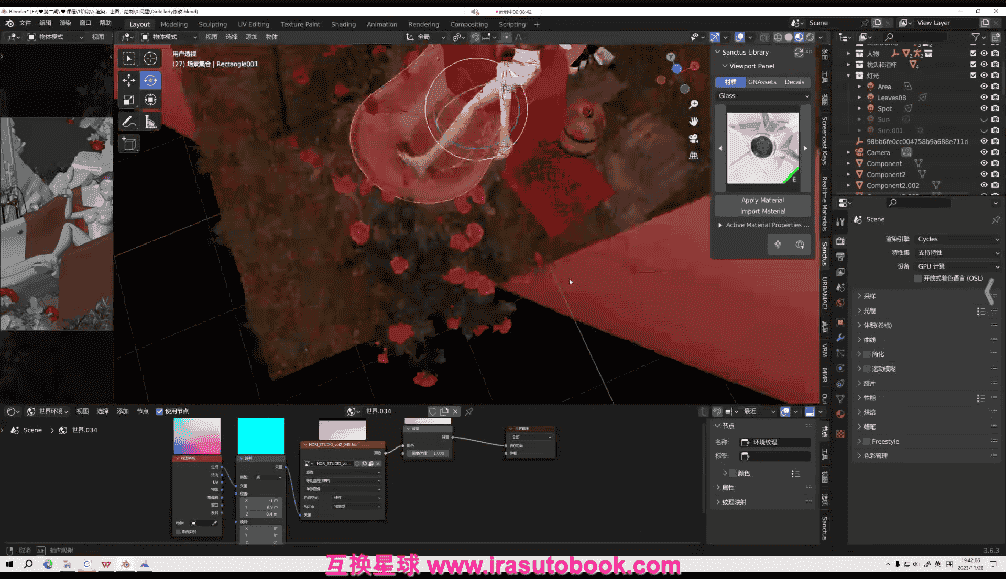Open Chrome from the taskbar
Viewport: 1006px width, 579px height.
tap(47, 564)
